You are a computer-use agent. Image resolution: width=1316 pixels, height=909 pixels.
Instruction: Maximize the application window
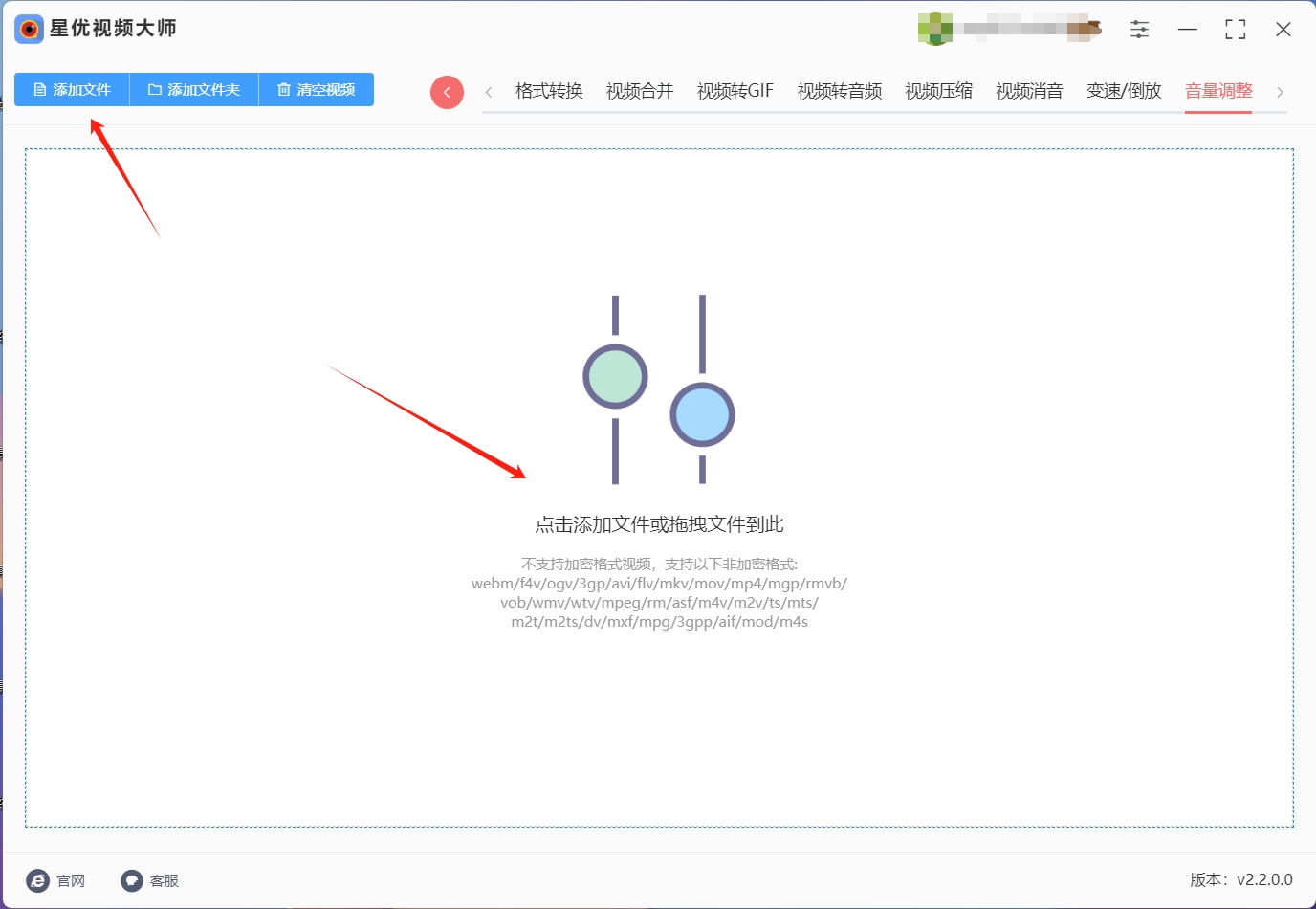1235,30
